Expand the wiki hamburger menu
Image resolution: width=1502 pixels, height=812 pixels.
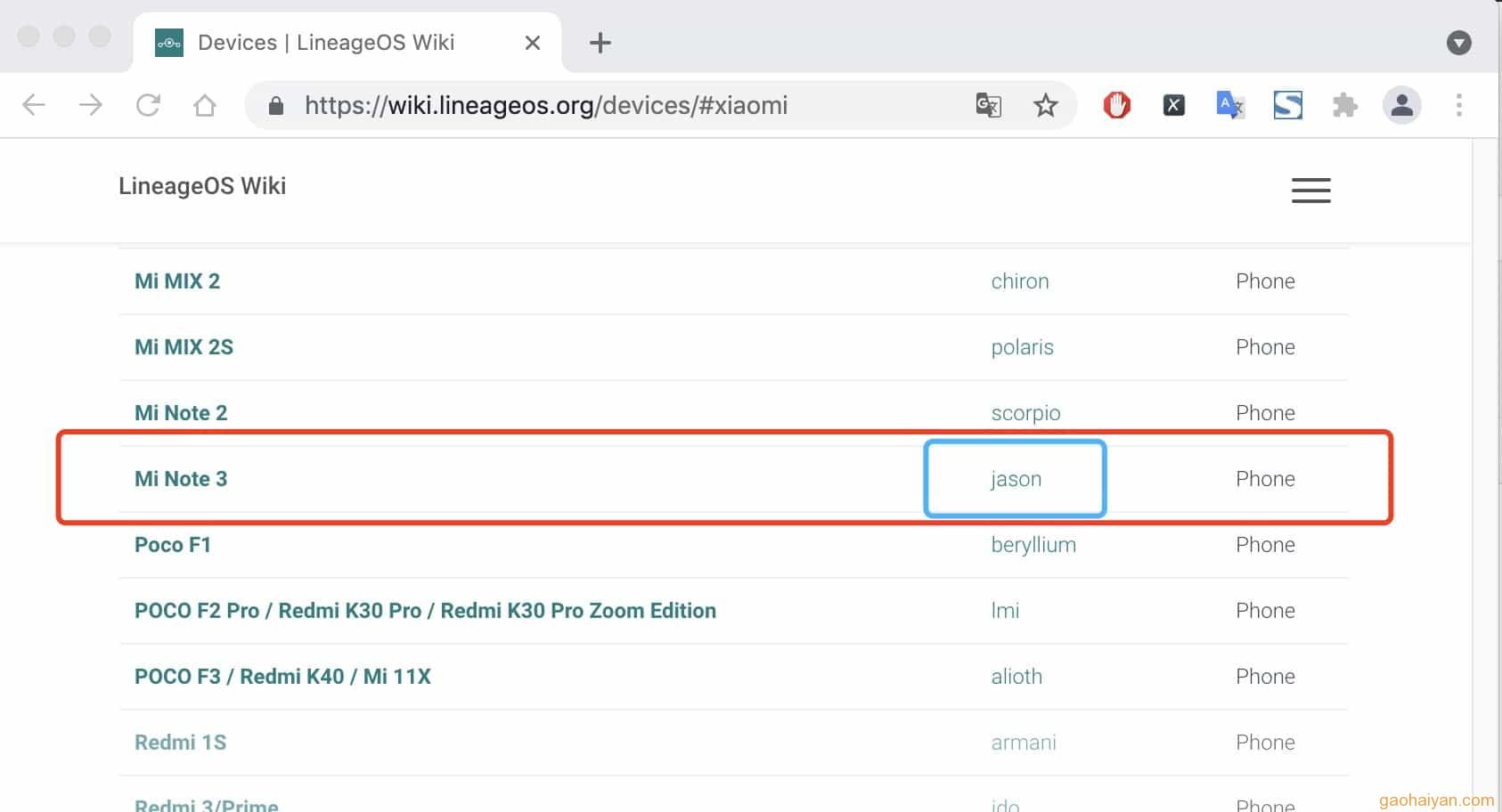pyautogui.click(x=1310, y=190)
